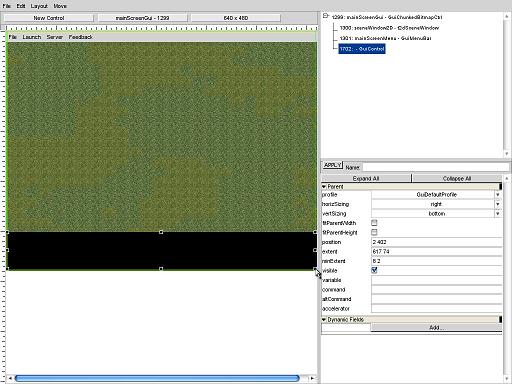Click the Add... dynamic field button
The width and height of the screenshot is (512, 384).
(436, 328)
